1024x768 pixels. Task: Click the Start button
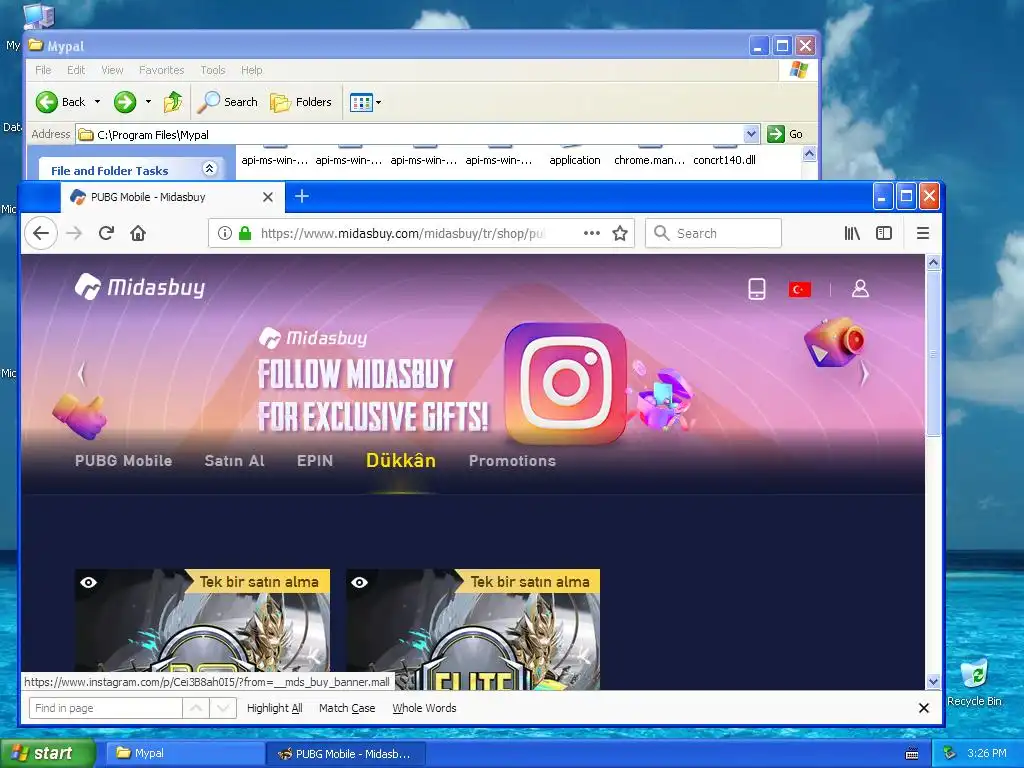[47, 753]
